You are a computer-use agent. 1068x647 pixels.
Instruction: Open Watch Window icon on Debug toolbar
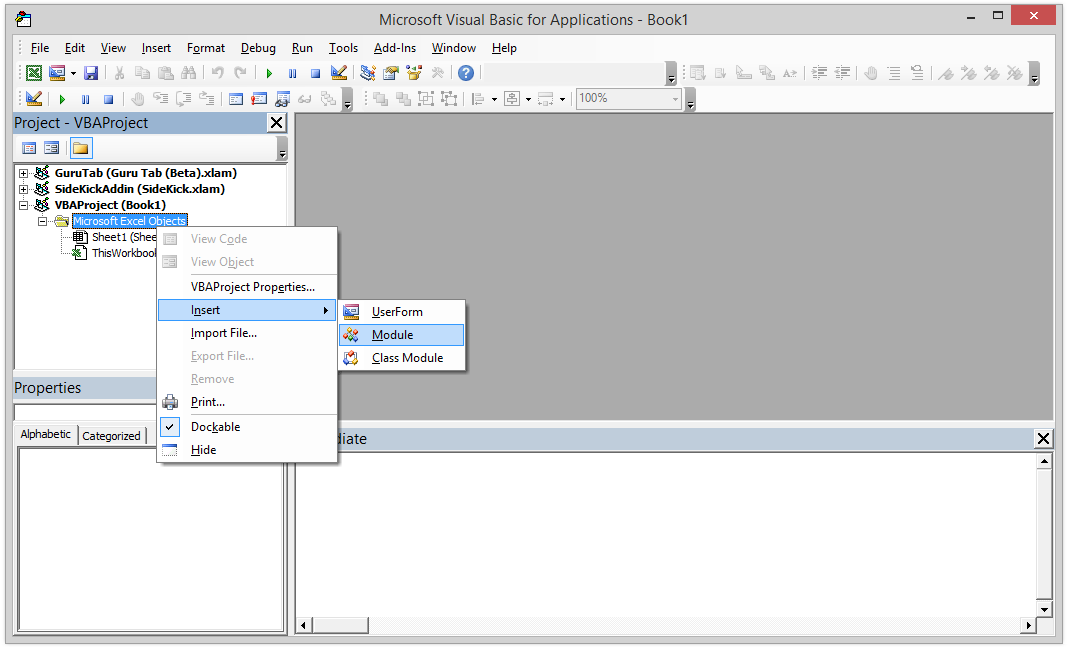pos(282,99)
